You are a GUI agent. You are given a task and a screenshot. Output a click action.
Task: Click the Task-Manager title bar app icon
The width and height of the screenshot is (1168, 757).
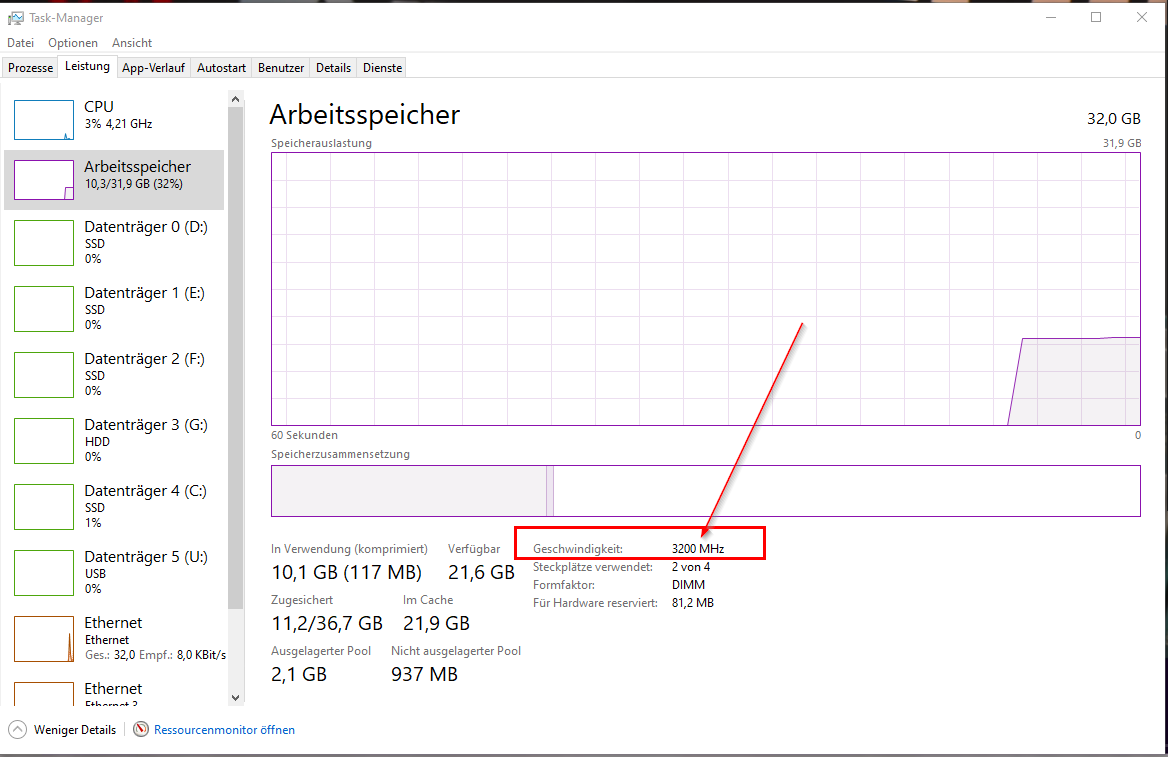click(x=16, y=17)
